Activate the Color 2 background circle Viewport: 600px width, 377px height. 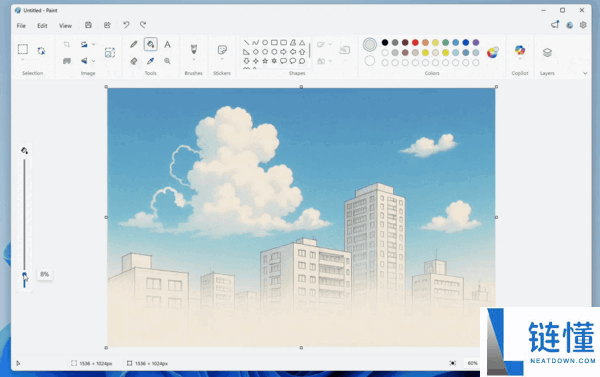(x=370, y=60)
